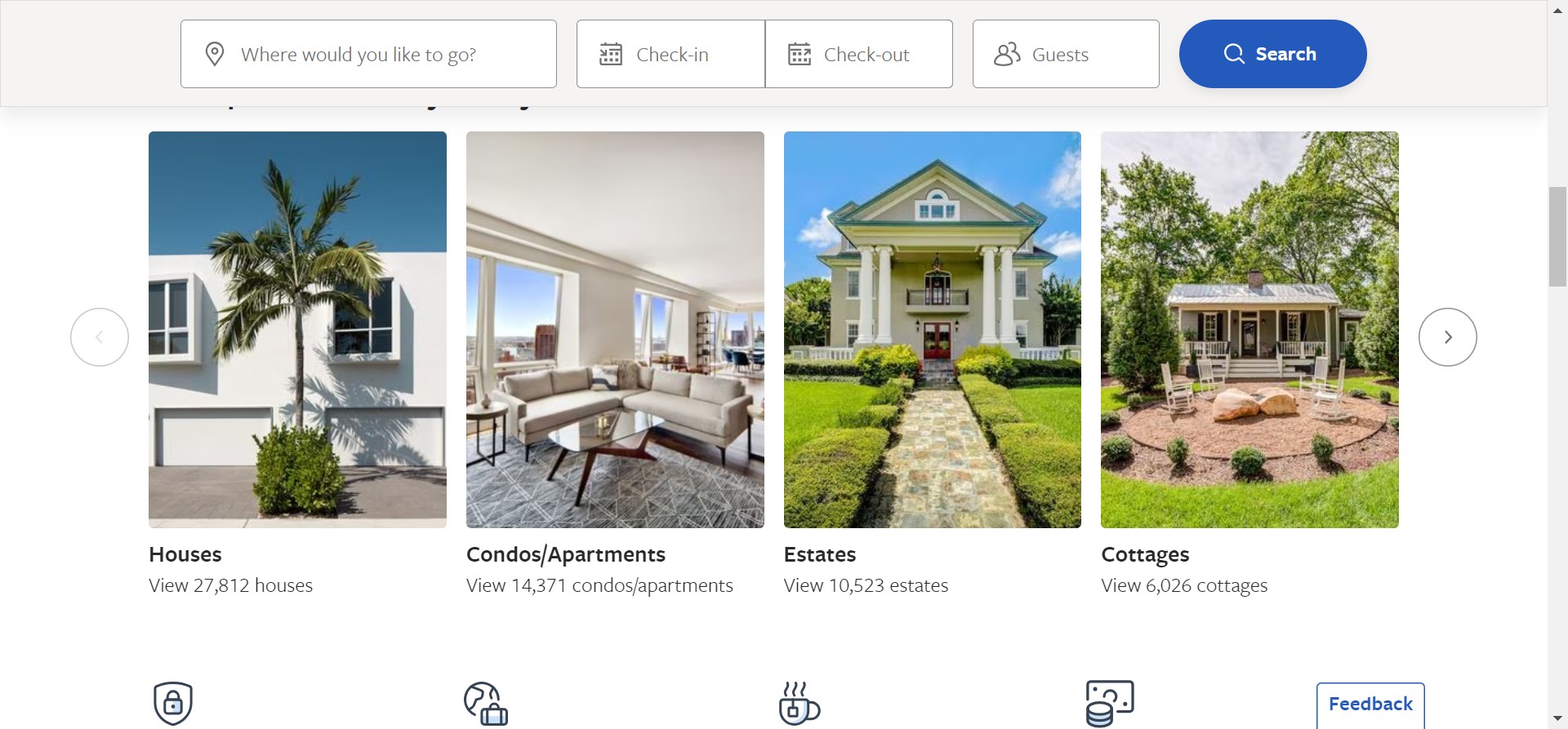Click the location pin icon in the destination field
1568x729 pixels.
click(x=215, y=54)
